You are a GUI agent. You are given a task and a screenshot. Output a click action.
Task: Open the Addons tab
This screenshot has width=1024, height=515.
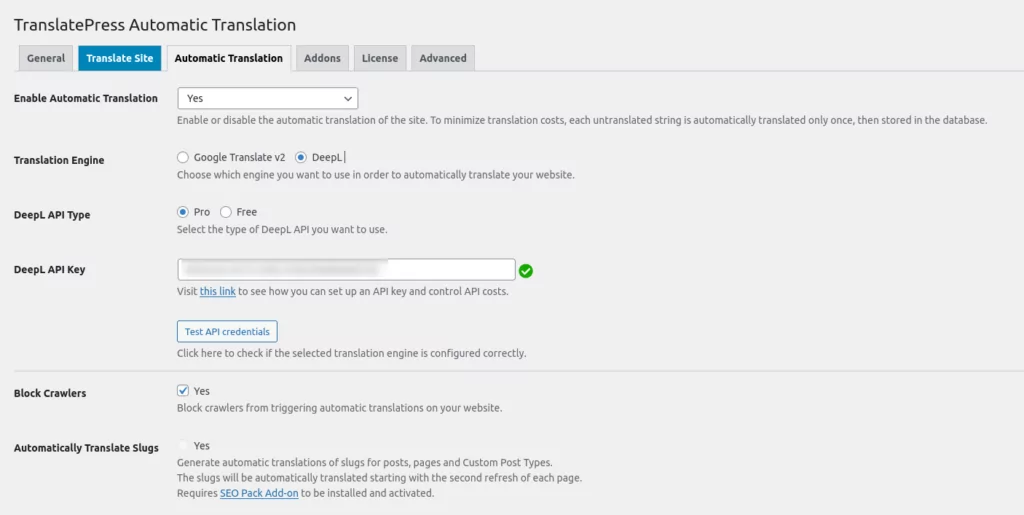point(323,58)
